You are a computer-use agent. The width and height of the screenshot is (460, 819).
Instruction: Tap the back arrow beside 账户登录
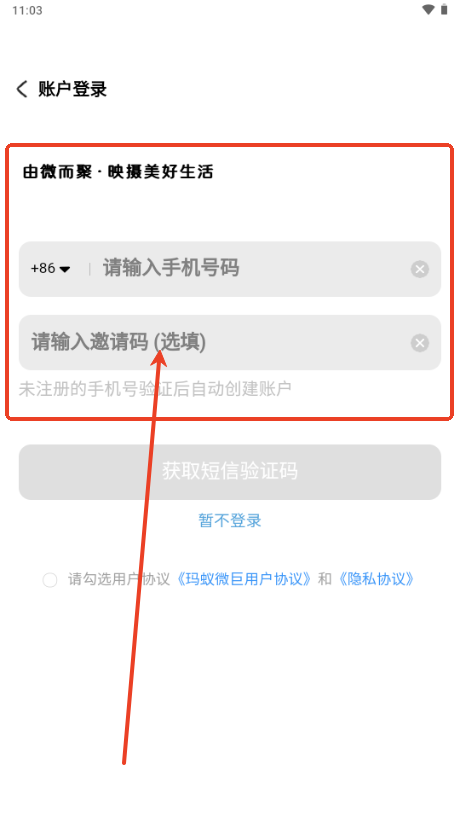pos(21,89)
